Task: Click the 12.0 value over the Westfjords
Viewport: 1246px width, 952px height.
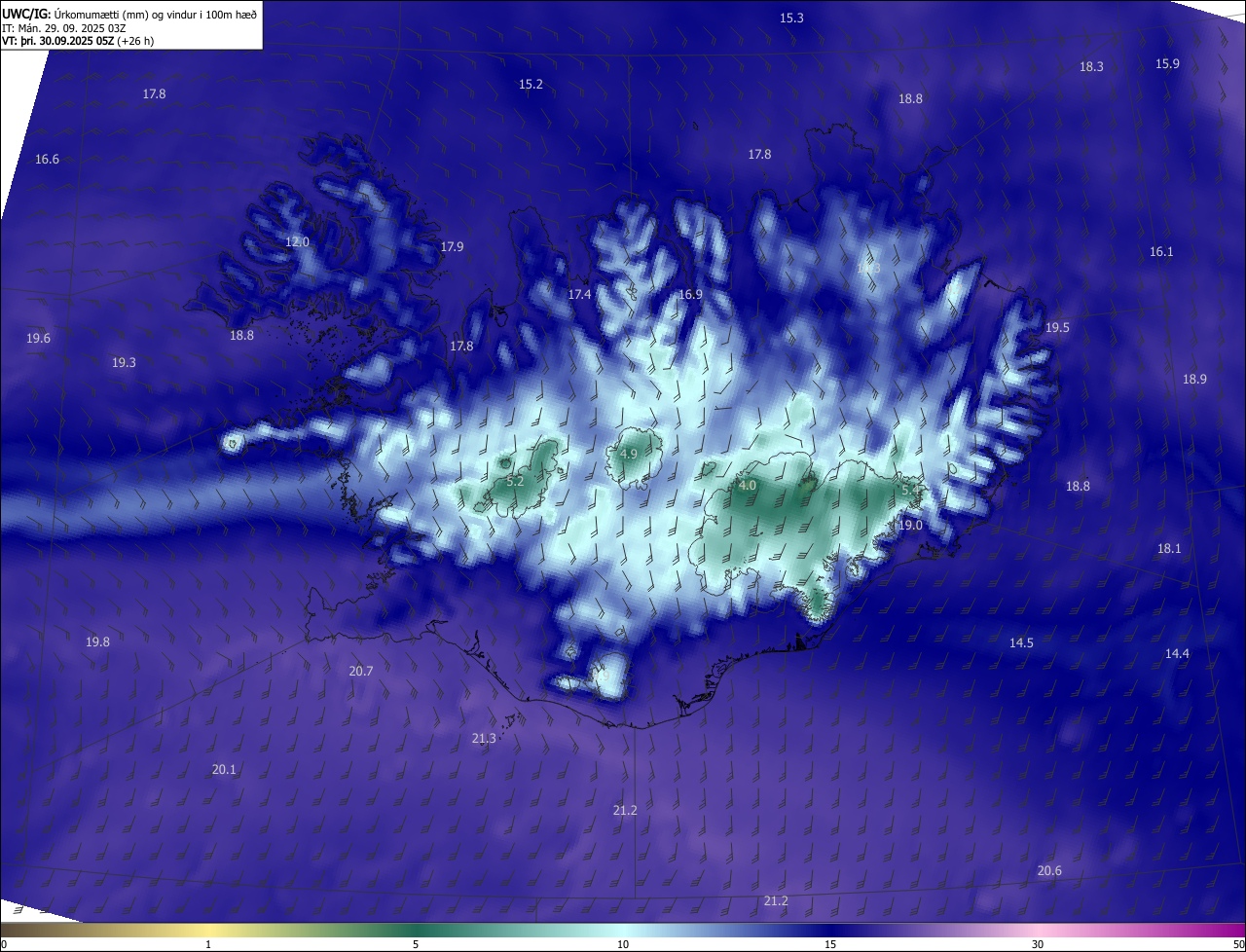Action: (x=297, y=242)
